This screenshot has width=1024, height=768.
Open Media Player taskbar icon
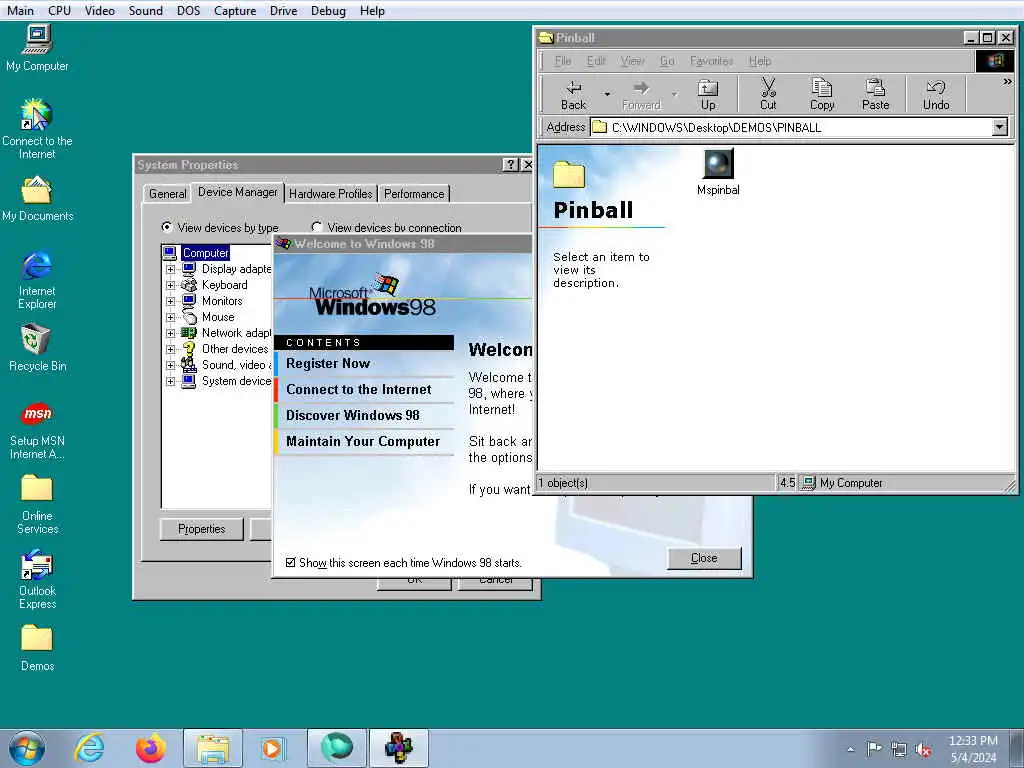(x=274, y=748)
